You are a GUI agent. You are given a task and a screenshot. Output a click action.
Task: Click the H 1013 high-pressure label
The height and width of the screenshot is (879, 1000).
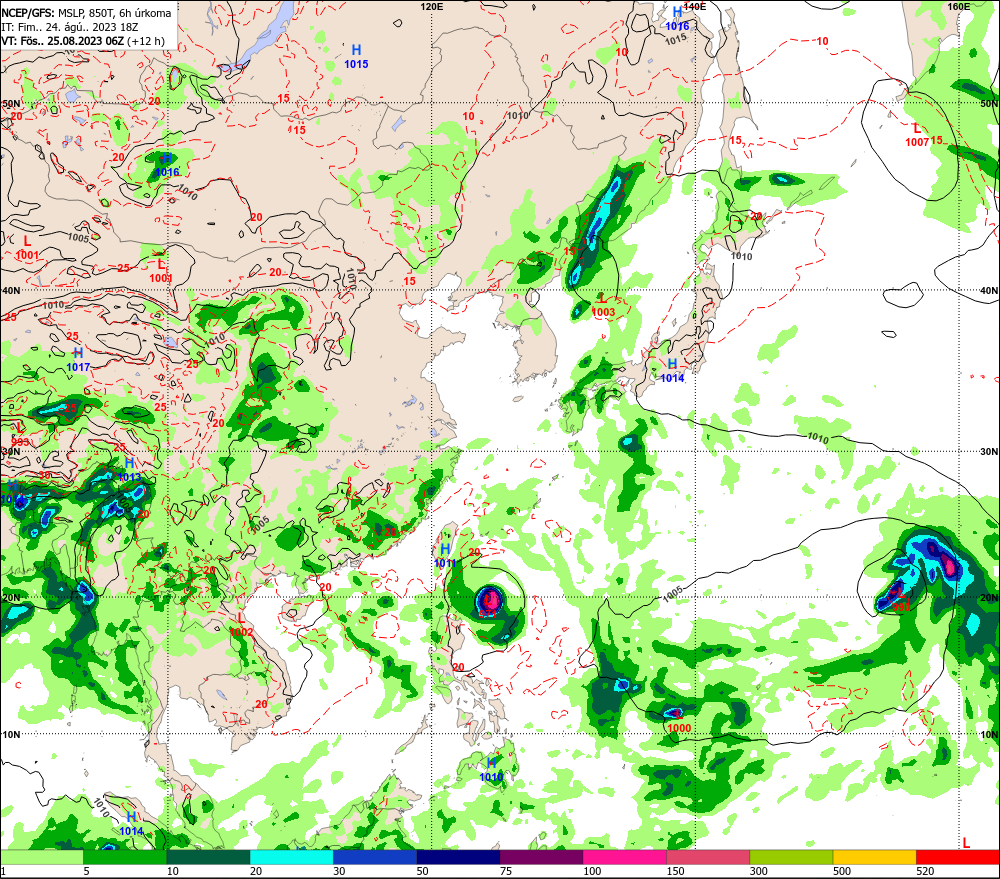point(129,470)
